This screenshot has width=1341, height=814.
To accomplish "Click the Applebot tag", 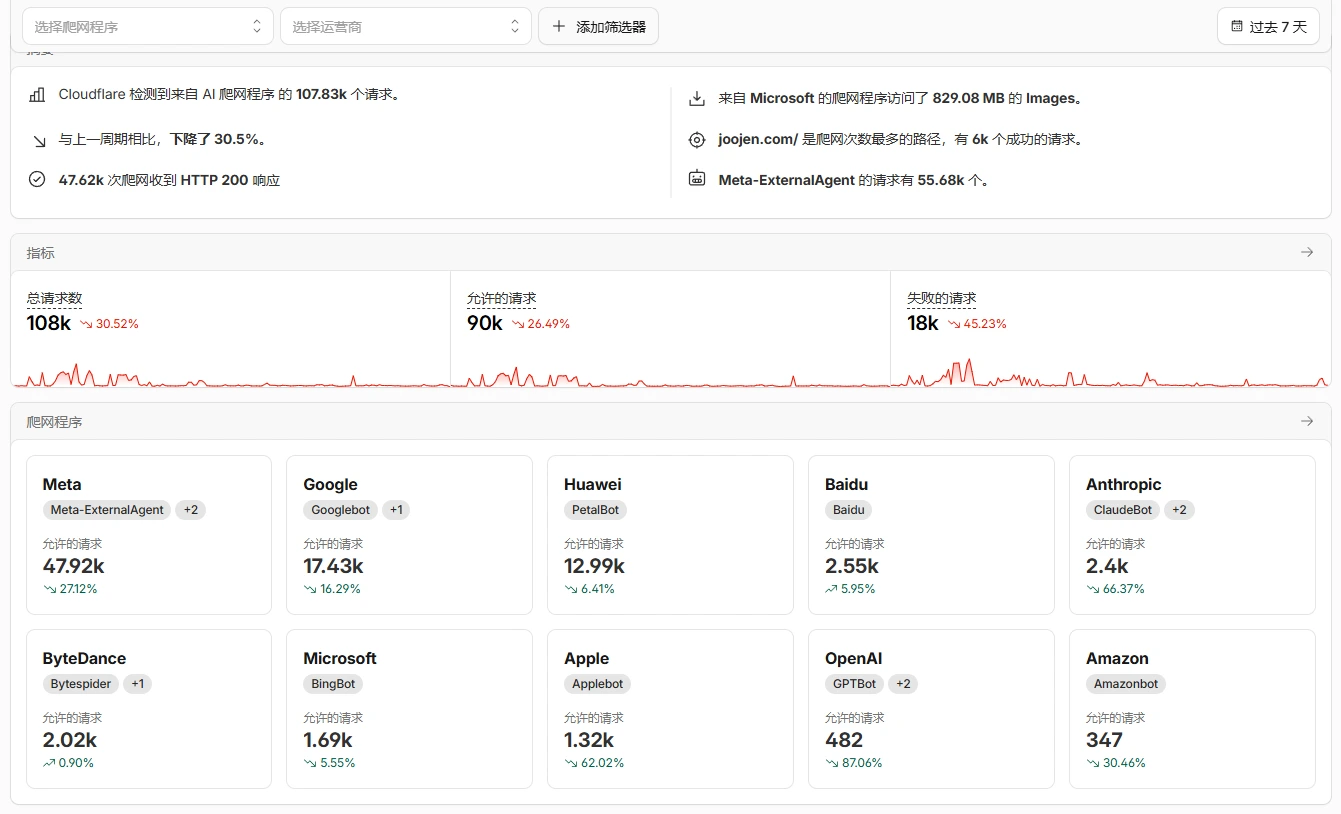I will click(597, 684).
